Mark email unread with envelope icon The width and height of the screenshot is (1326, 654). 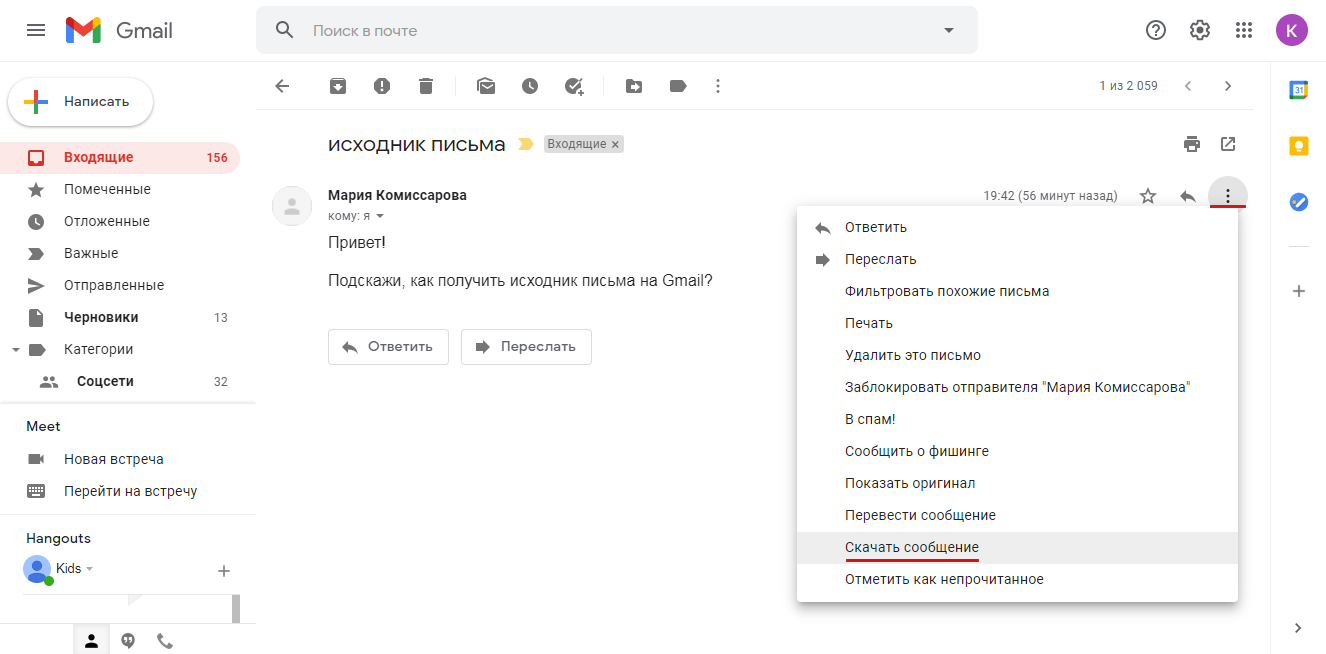(x=486, y=86)
